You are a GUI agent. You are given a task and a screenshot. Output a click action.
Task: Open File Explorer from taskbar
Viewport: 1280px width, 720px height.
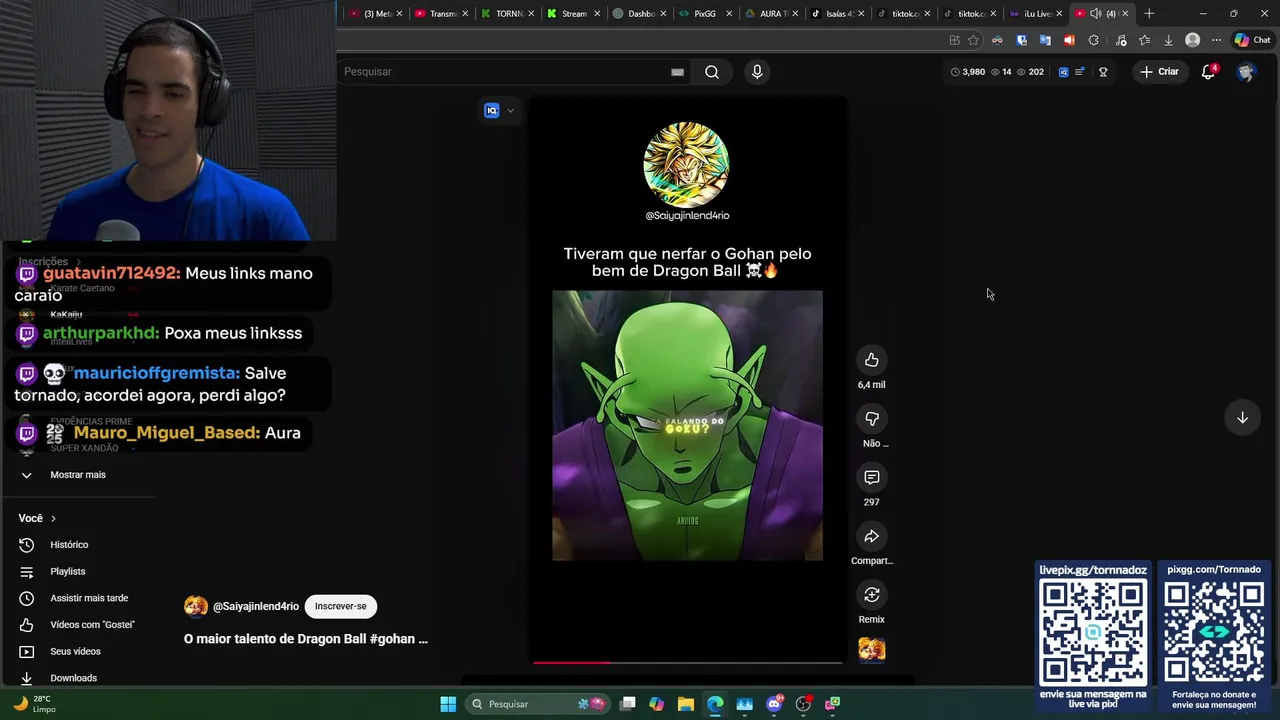tap(686, 704)
